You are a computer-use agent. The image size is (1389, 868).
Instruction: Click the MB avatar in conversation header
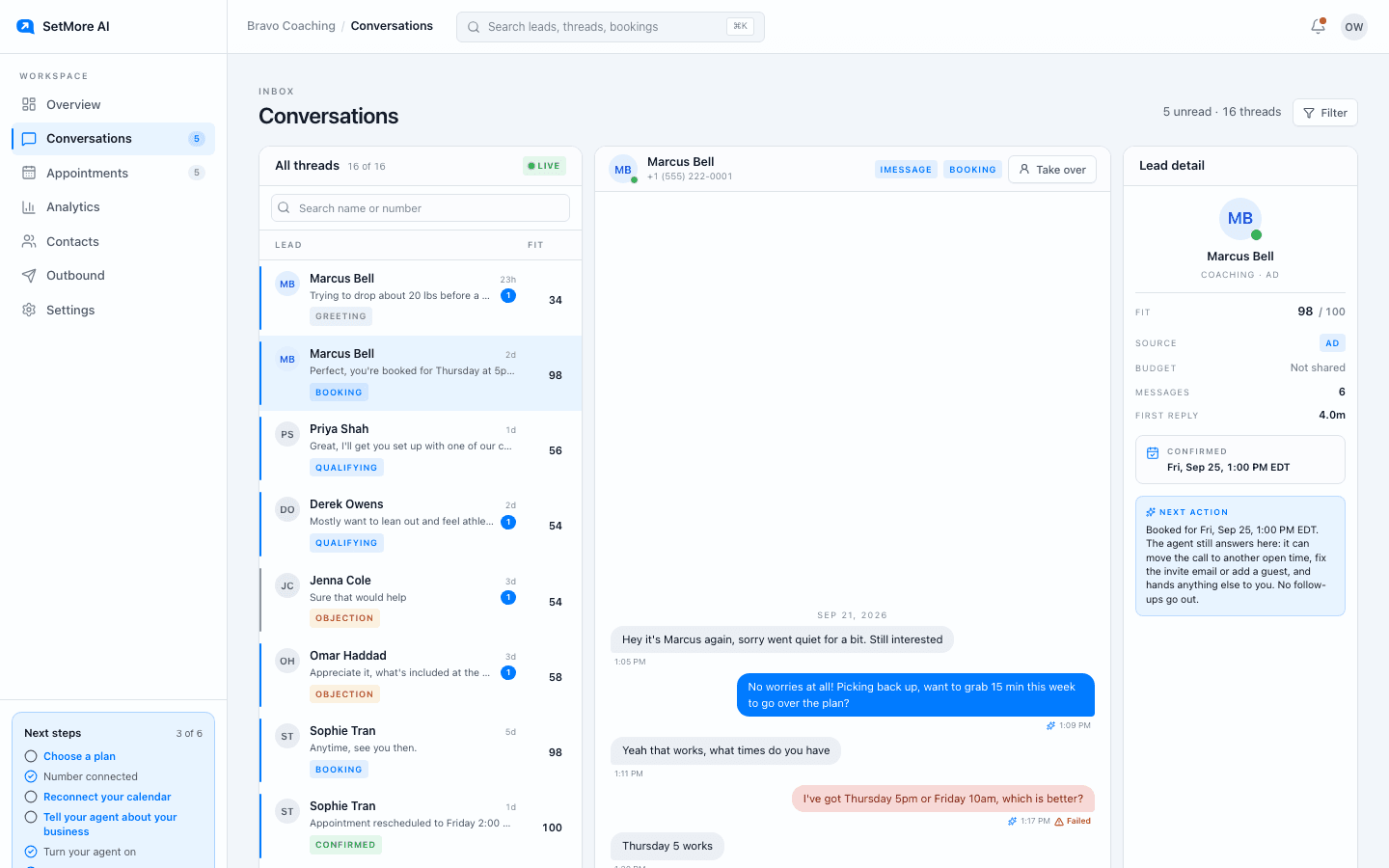[x=623, y=169]
